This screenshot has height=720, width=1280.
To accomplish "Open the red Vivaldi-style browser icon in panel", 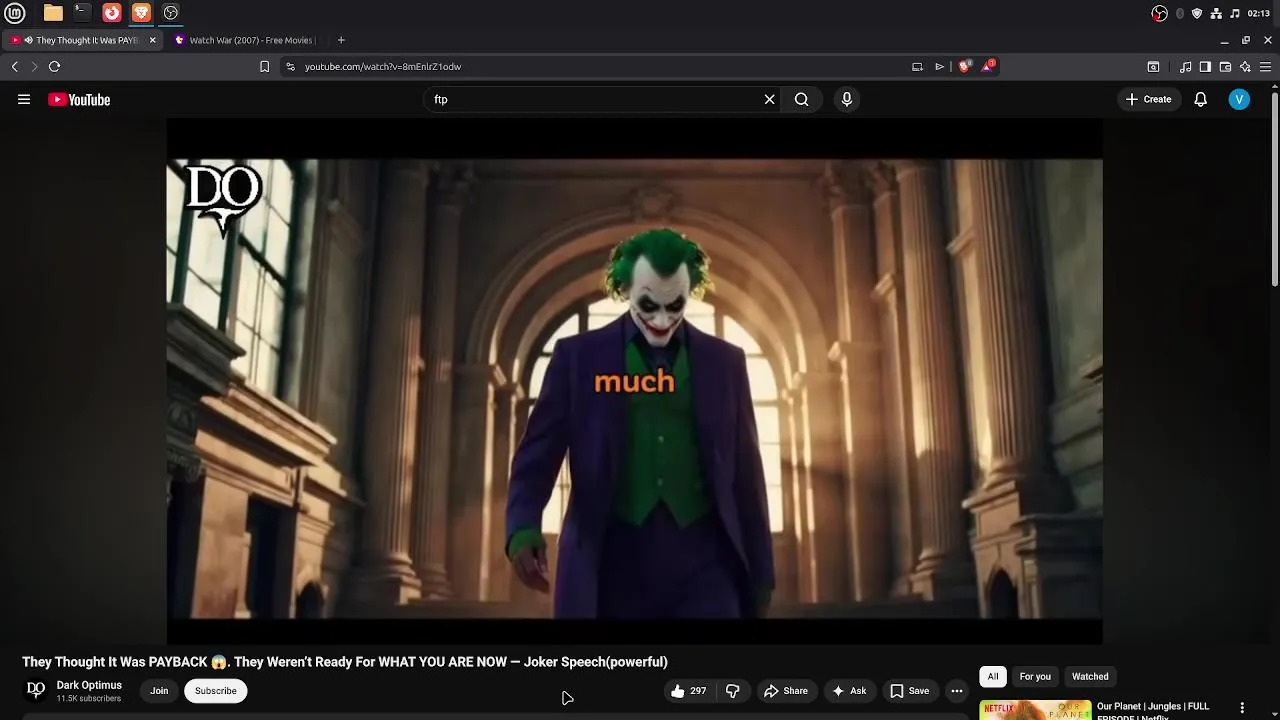I will pyautogui.click(x=112, y=13).
